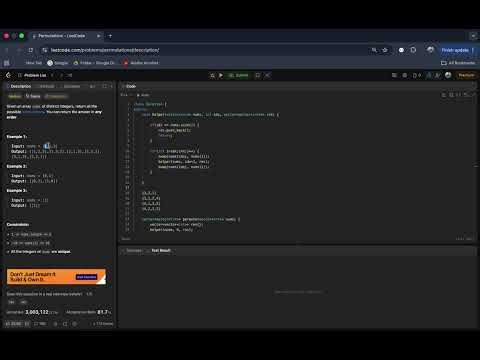Viewport: 480px width, 360px height.
Task: Click the debugger icon beside Run
Action: coord(212,75)
